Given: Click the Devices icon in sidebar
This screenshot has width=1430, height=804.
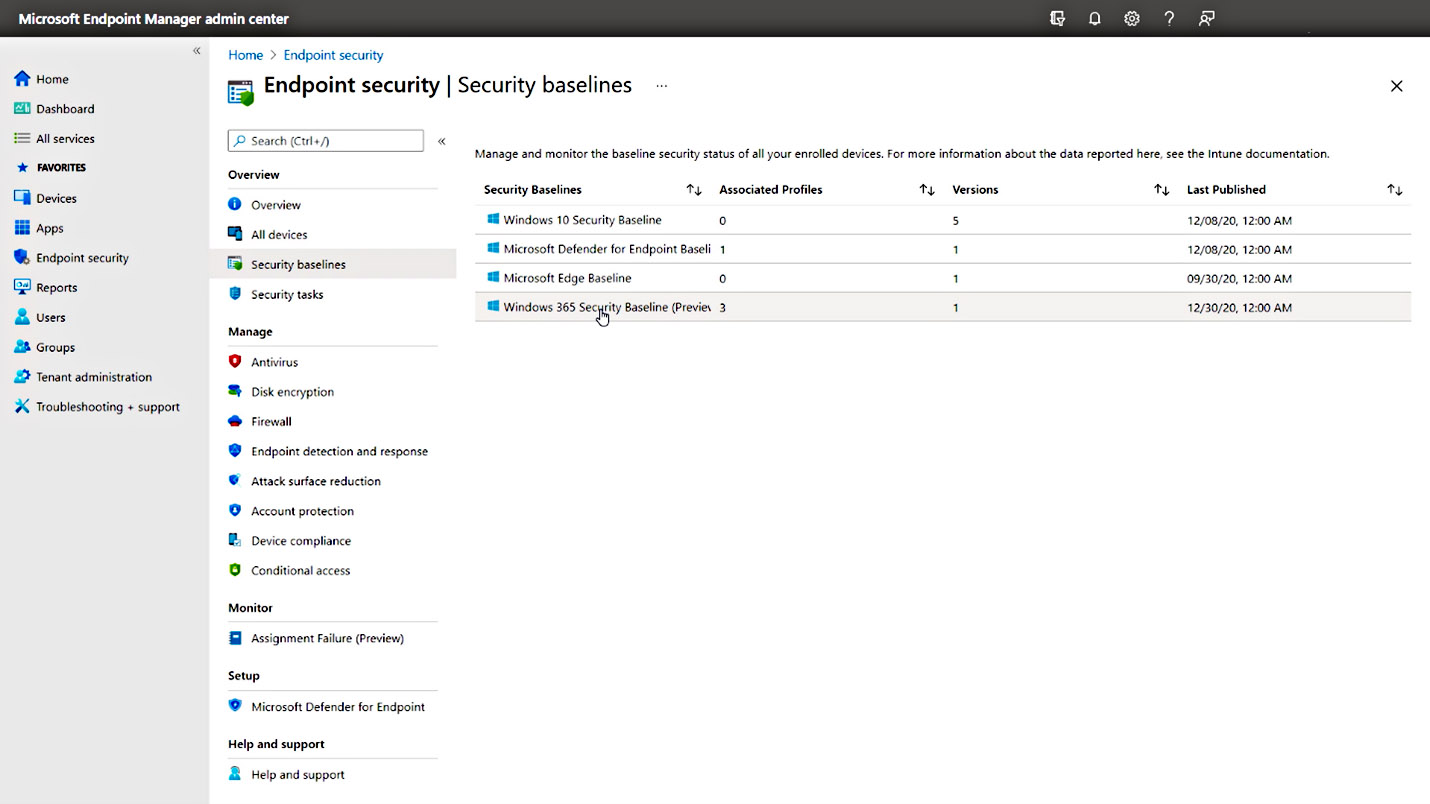Looking at the screenshot, I should [x=22, y=198].
